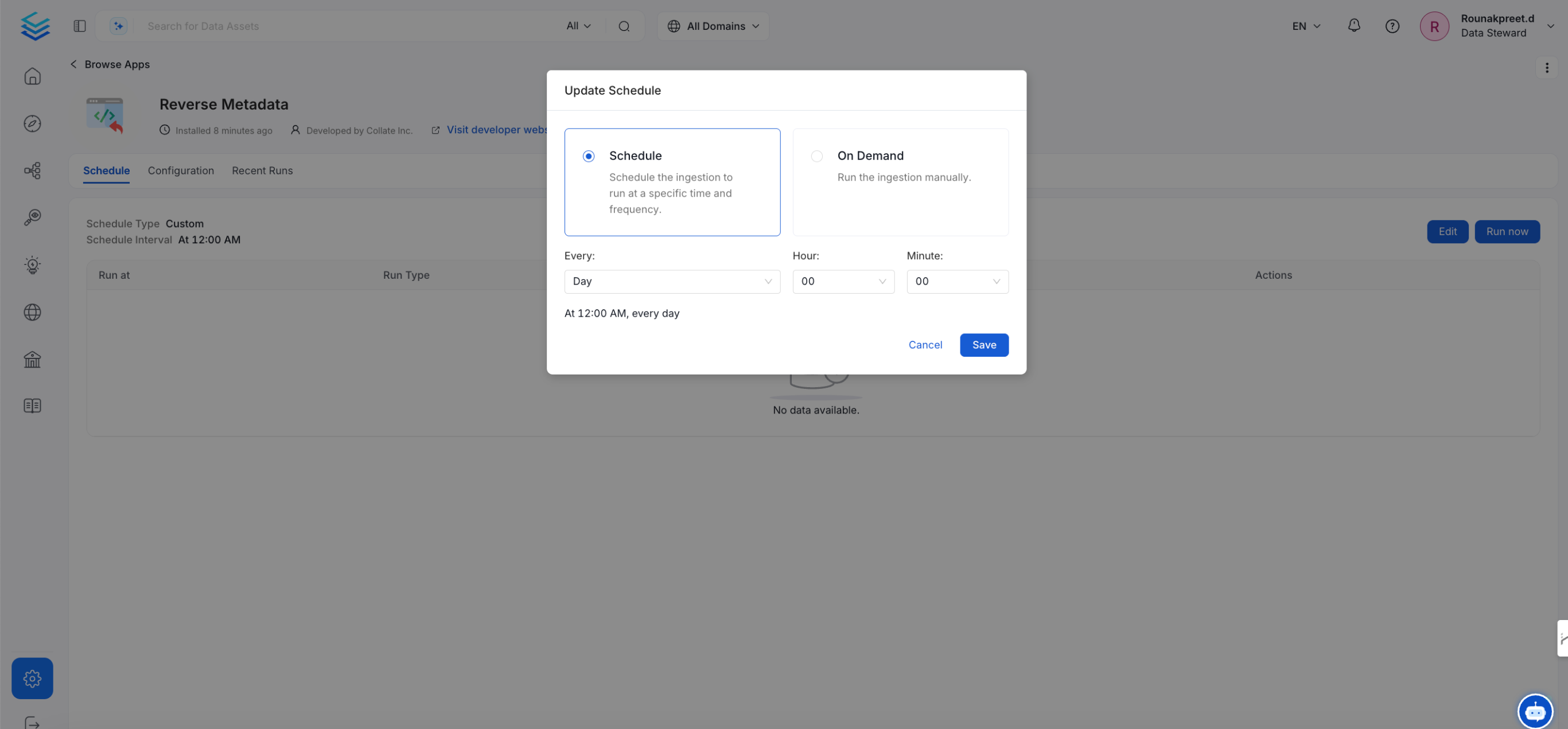Image resolution: width=1568 pixels, height=729 pixels.
Task: Click the Explore compass icon
Action: pos(32,123)
